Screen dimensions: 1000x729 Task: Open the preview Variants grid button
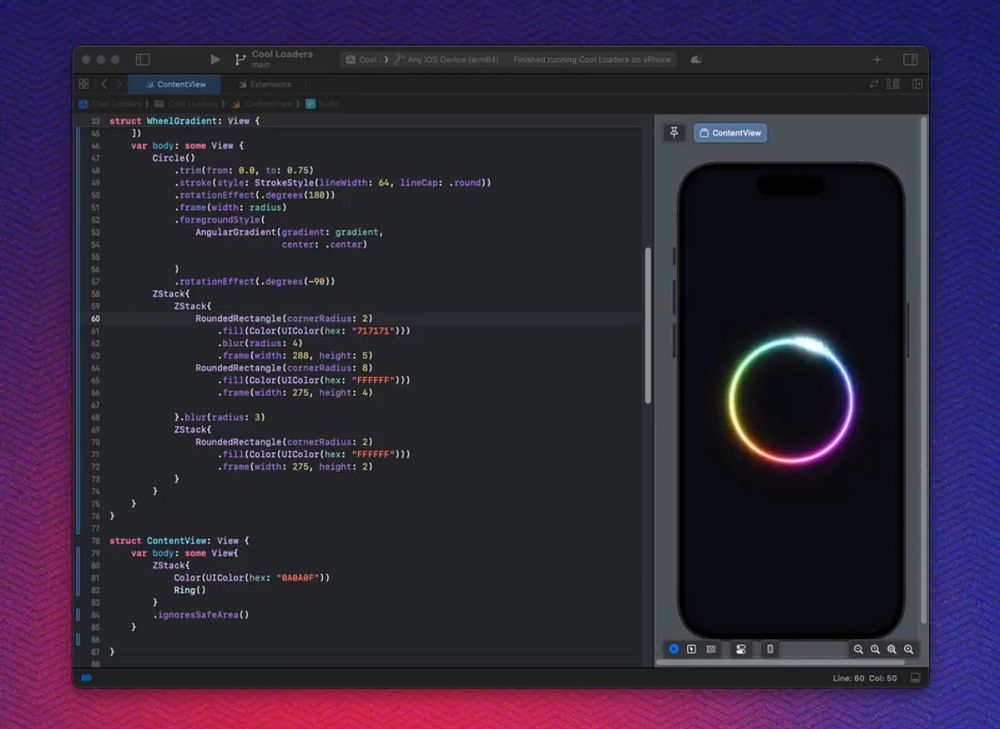tap(710, 649)
